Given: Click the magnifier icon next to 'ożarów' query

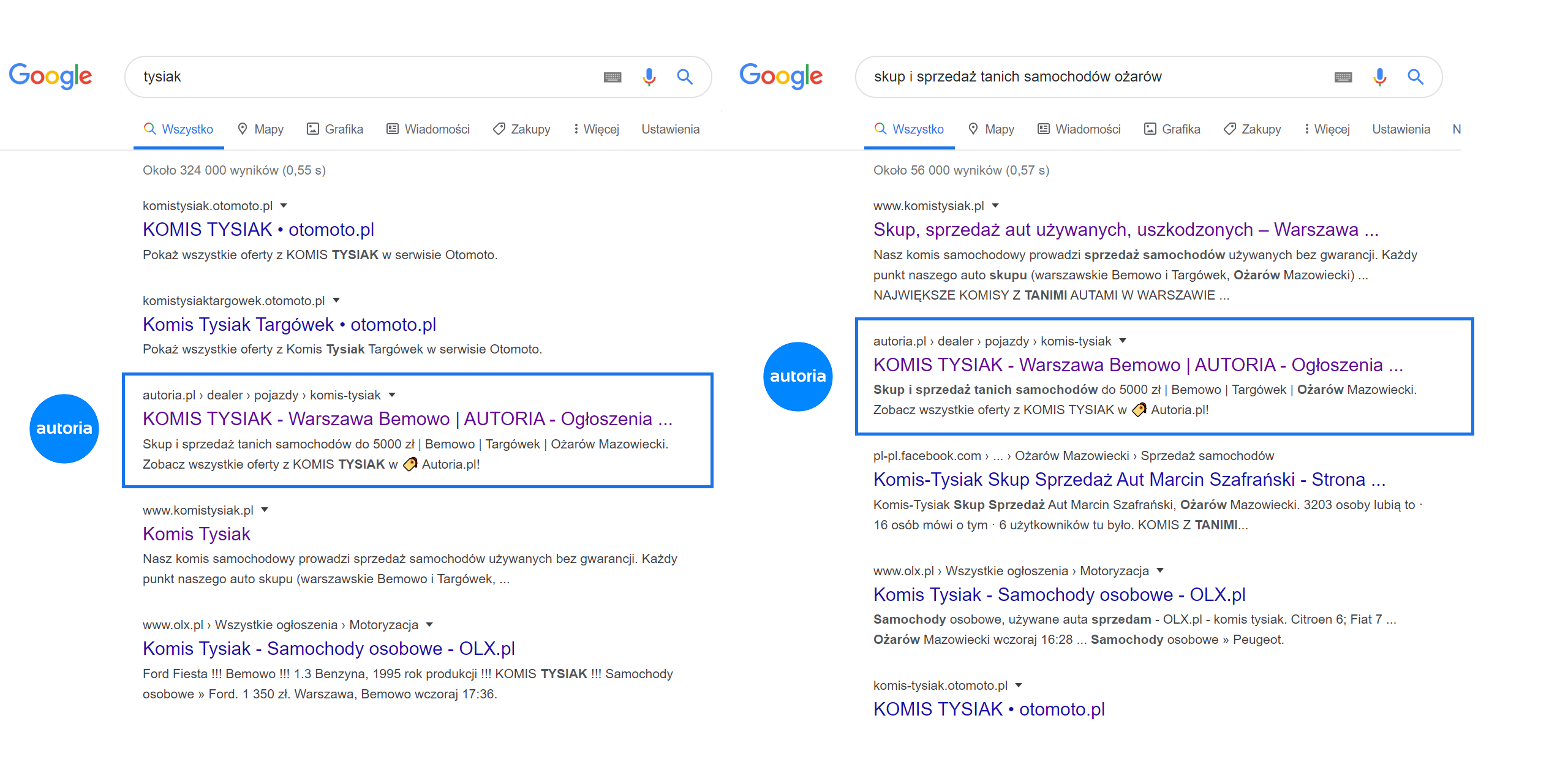Looking at the screenshot, I should click(x=1415, y=77).
